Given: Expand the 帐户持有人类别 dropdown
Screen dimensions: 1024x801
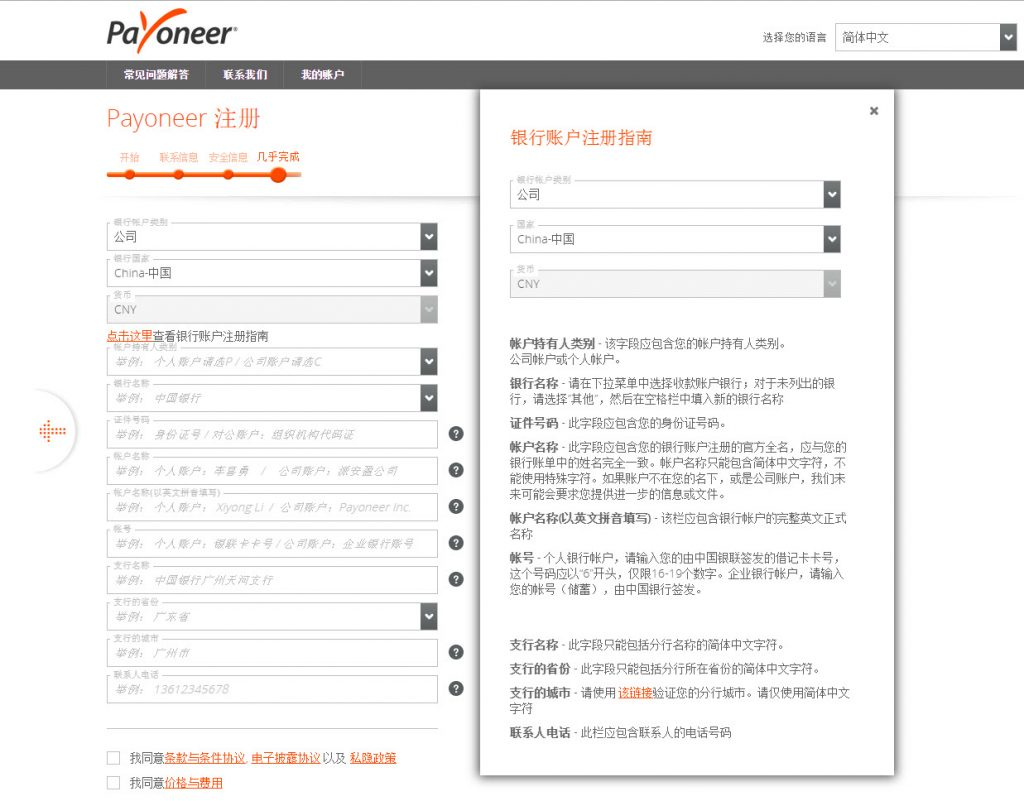Looking at the screenshot, I should tap(428, 361).
